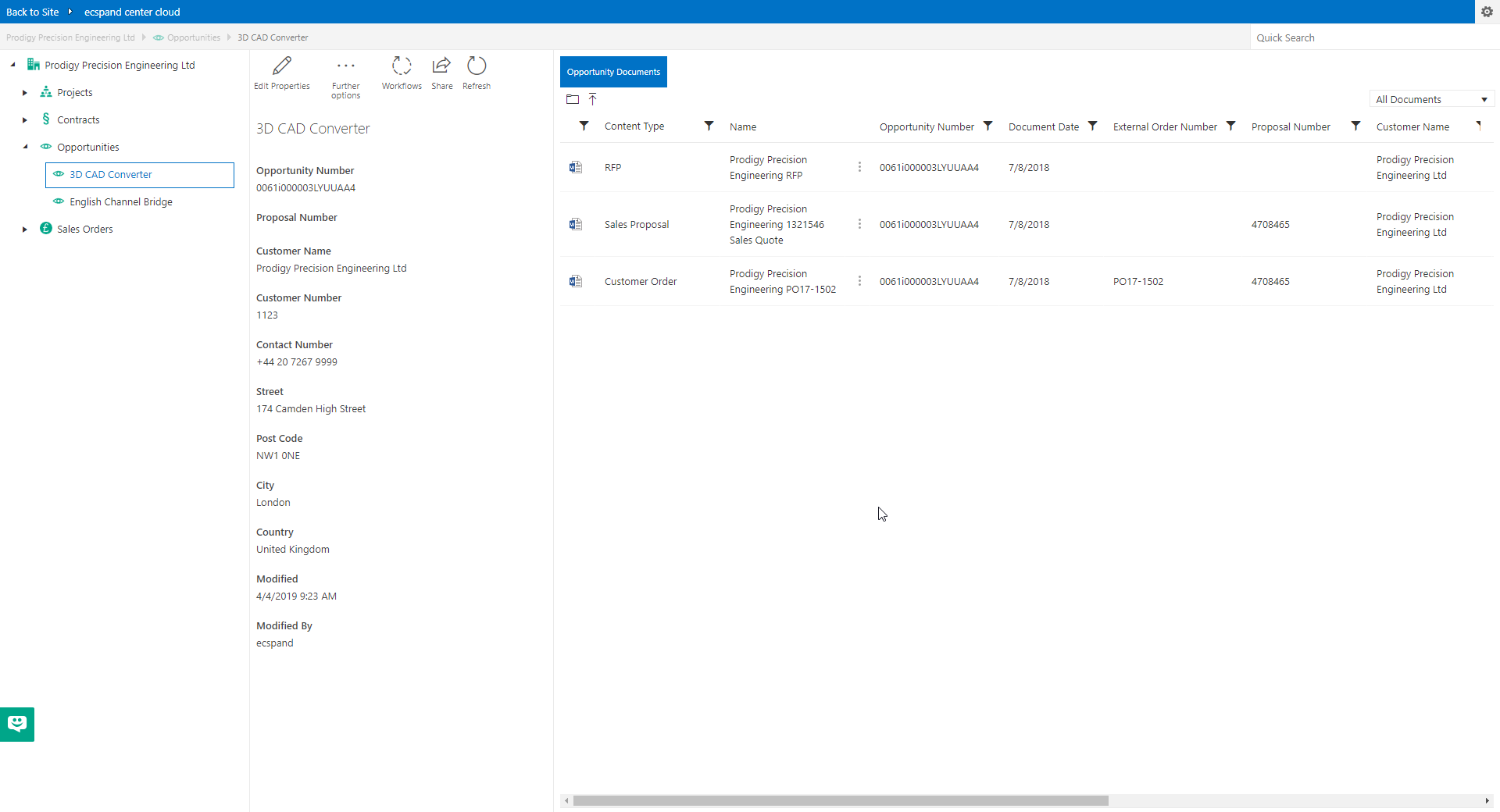
Task: Select the Opportunity Documents tab
Action: click(613, 72)
